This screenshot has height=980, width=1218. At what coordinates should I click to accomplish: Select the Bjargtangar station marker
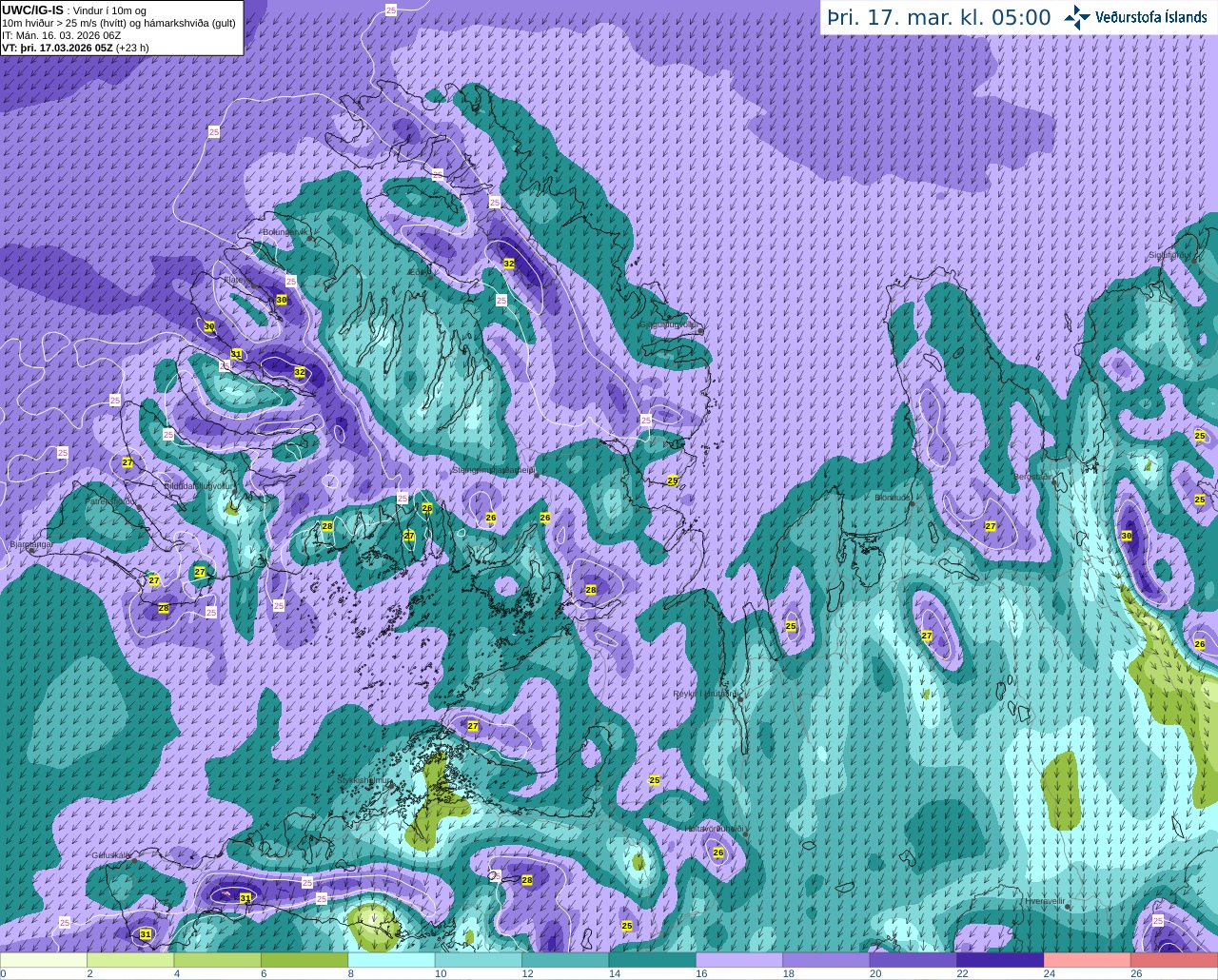(x=31, y=549)
